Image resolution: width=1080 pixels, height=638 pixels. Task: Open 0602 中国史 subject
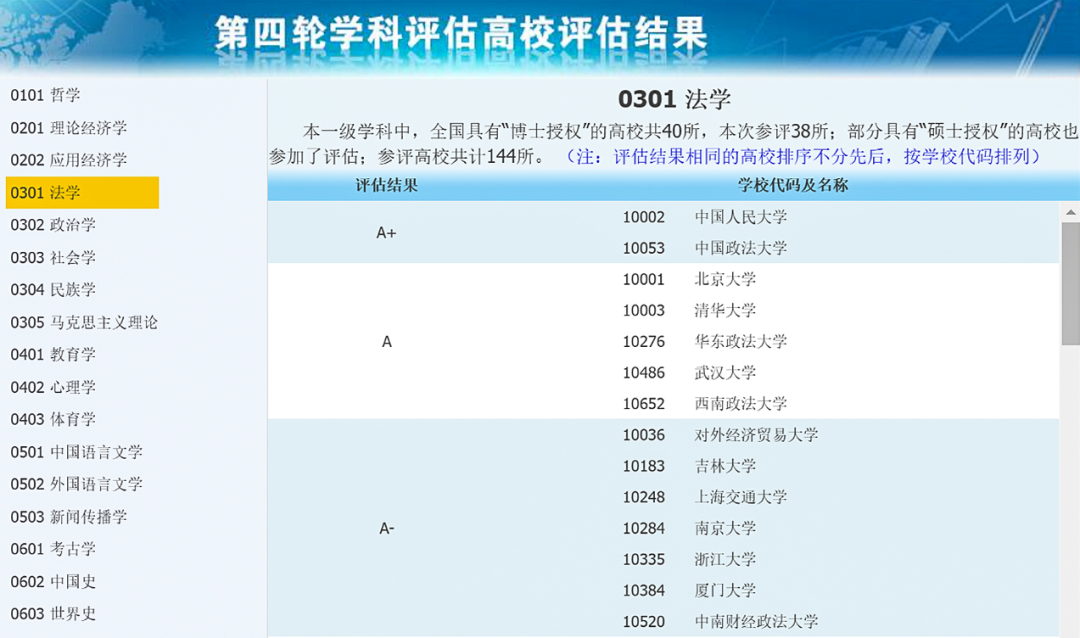53,582
